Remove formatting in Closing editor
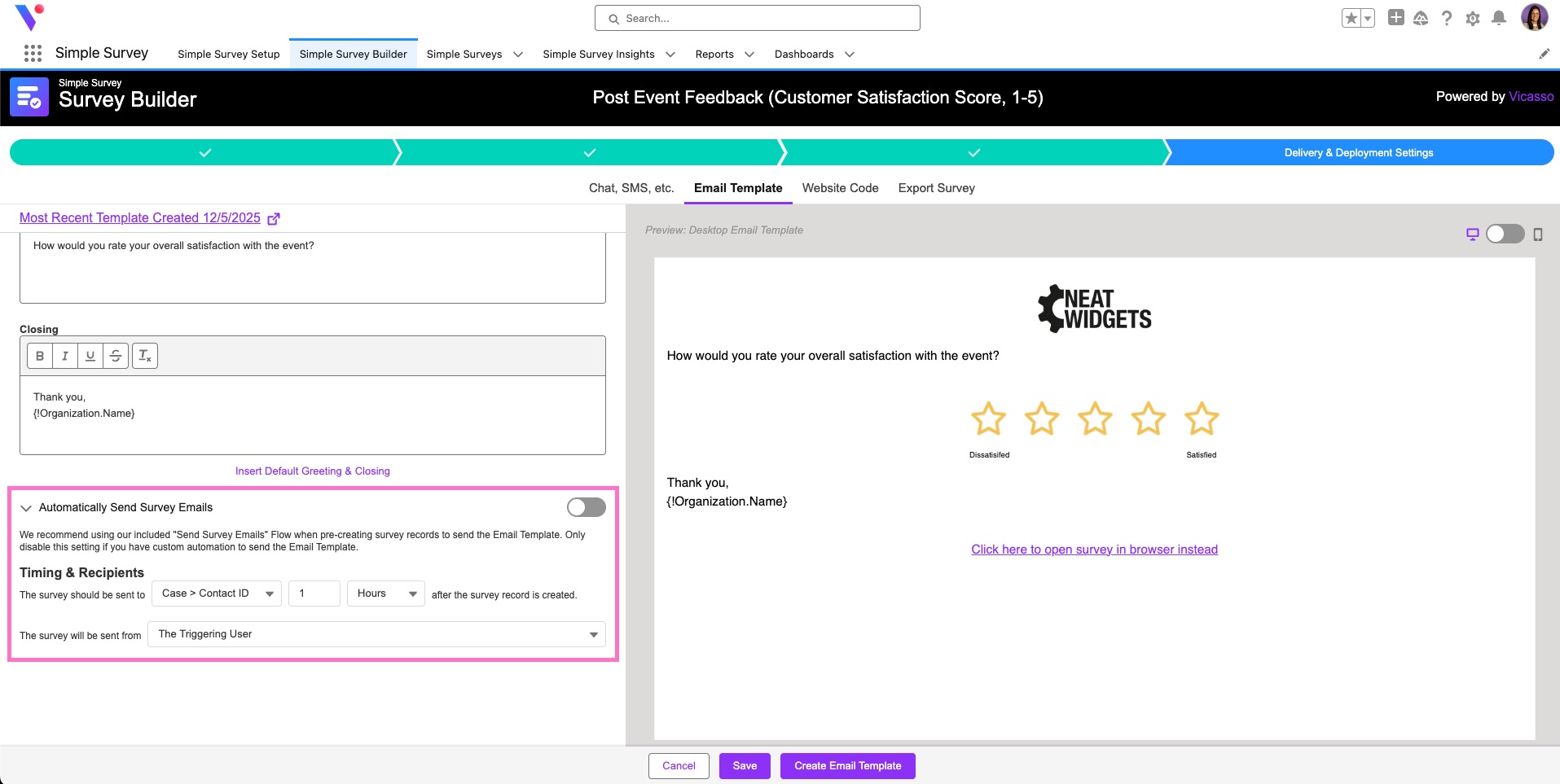Screen dimensions: 1560x784 [x=145, y=356]
